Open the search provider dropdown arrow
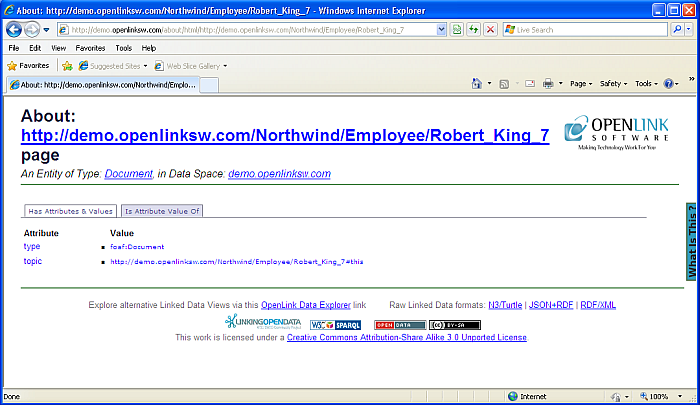The height and width of the screenshot is (405, 700). tap(688, 30)
